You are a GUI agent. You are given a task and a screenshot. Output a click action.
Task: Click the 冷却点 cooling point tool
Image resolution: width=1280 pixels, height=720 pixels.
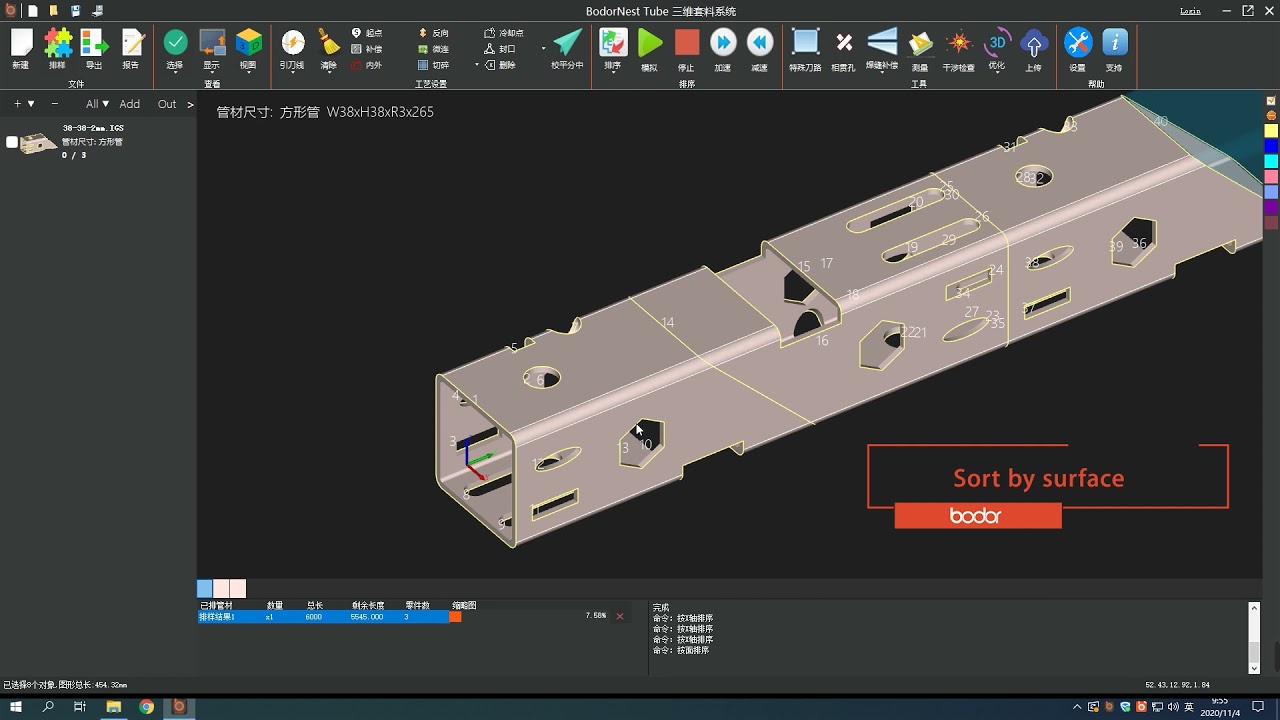click(x=504, y=33)
